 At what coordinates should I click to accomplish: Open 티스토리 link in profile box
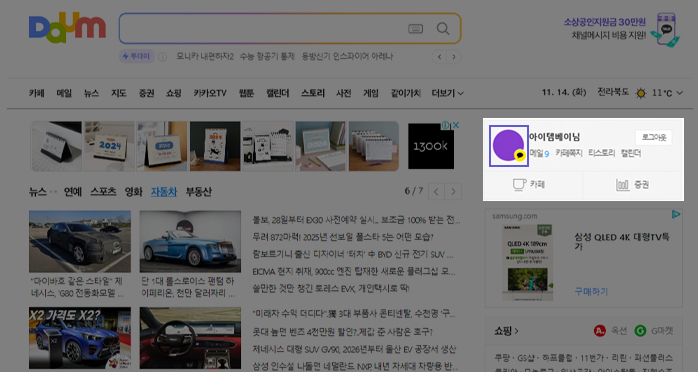[601, 153]
